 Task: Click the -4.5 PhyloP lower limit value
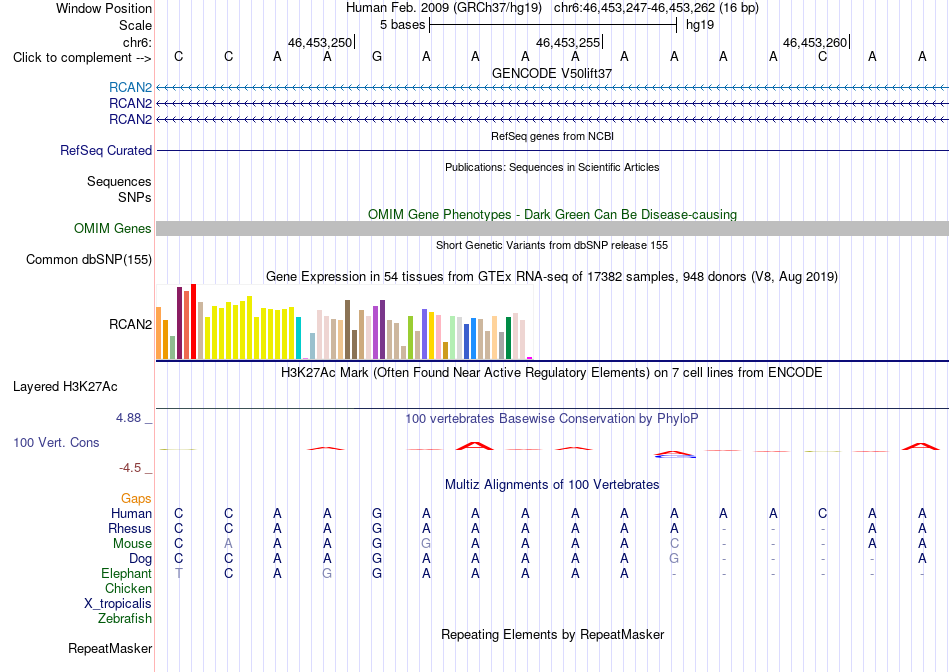pyautogui.click(x=130, y=468)
